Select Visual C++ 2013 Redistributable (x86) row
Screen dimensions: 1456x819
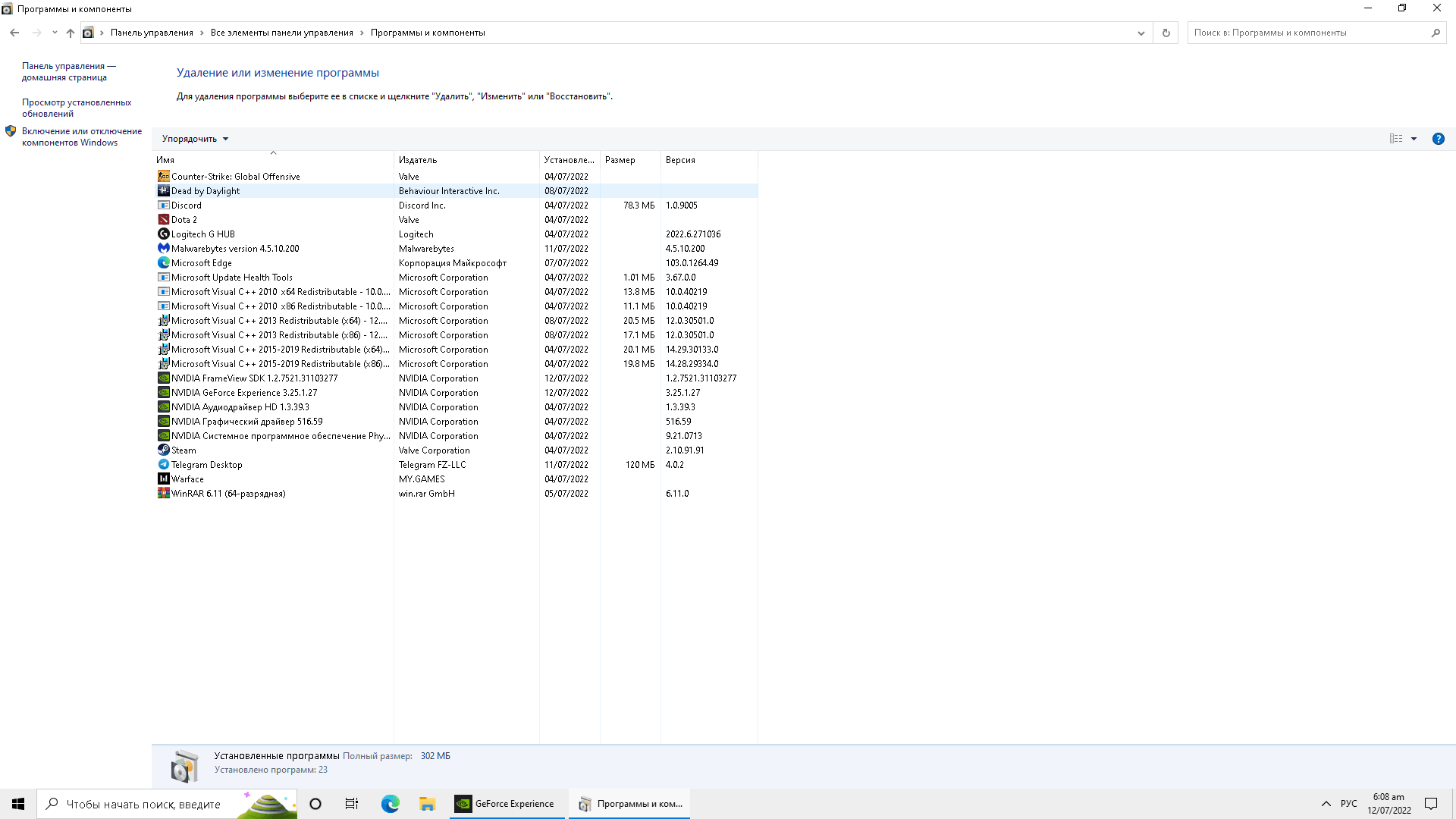pos(455,334)
